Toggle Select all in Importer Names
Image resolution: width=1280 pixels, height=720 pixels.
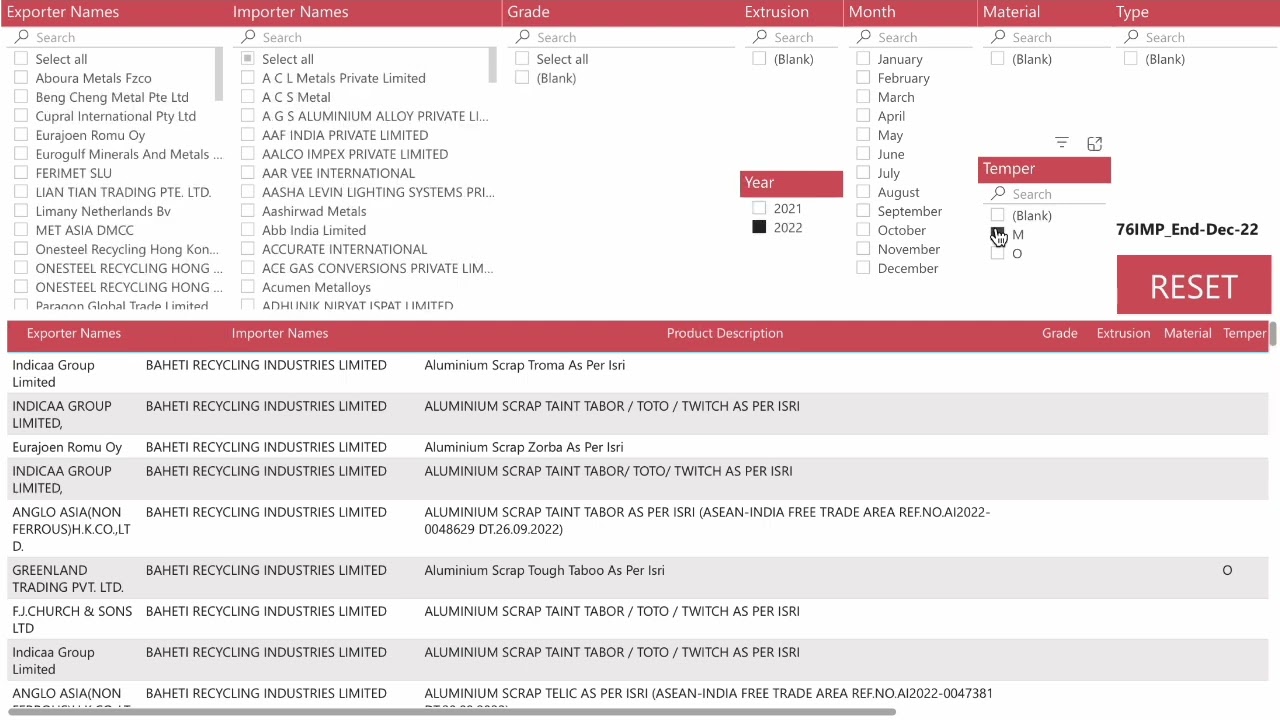point(247,59)
